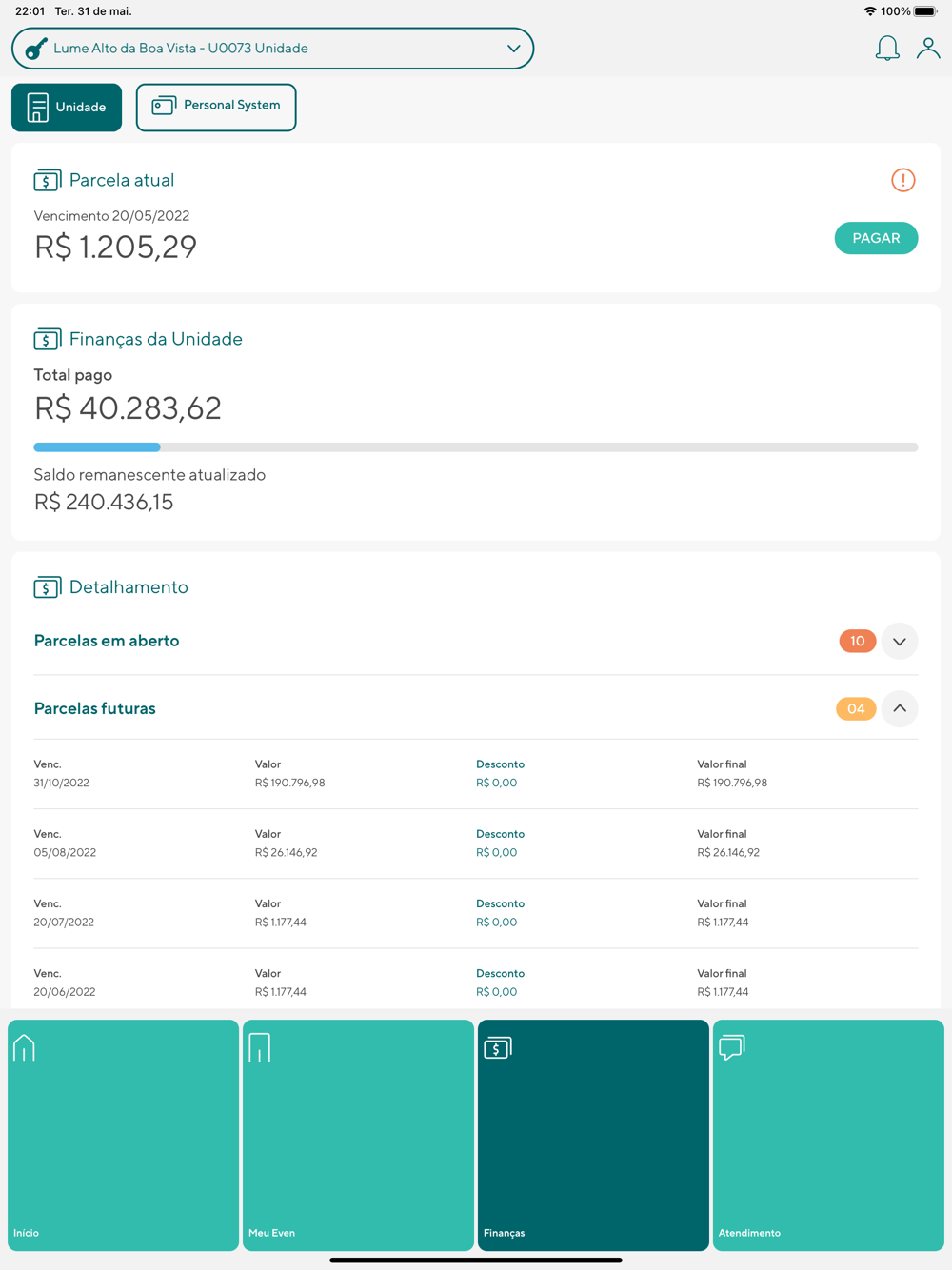The width and height of the screenshot is (952, 1270).
Task: Switch to Personal System tab
Action: tap(216, 107)
